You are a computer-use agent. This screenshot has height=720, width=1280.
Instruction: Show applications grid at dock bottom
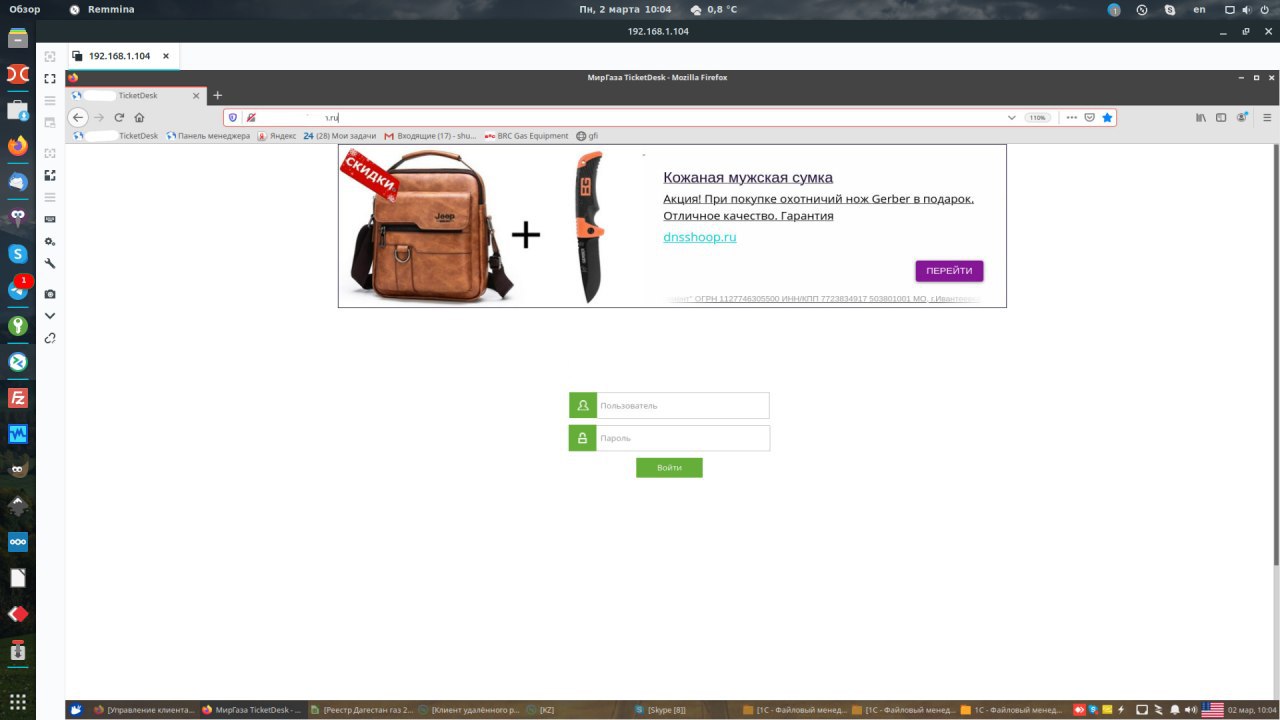[x=17, y=700]
